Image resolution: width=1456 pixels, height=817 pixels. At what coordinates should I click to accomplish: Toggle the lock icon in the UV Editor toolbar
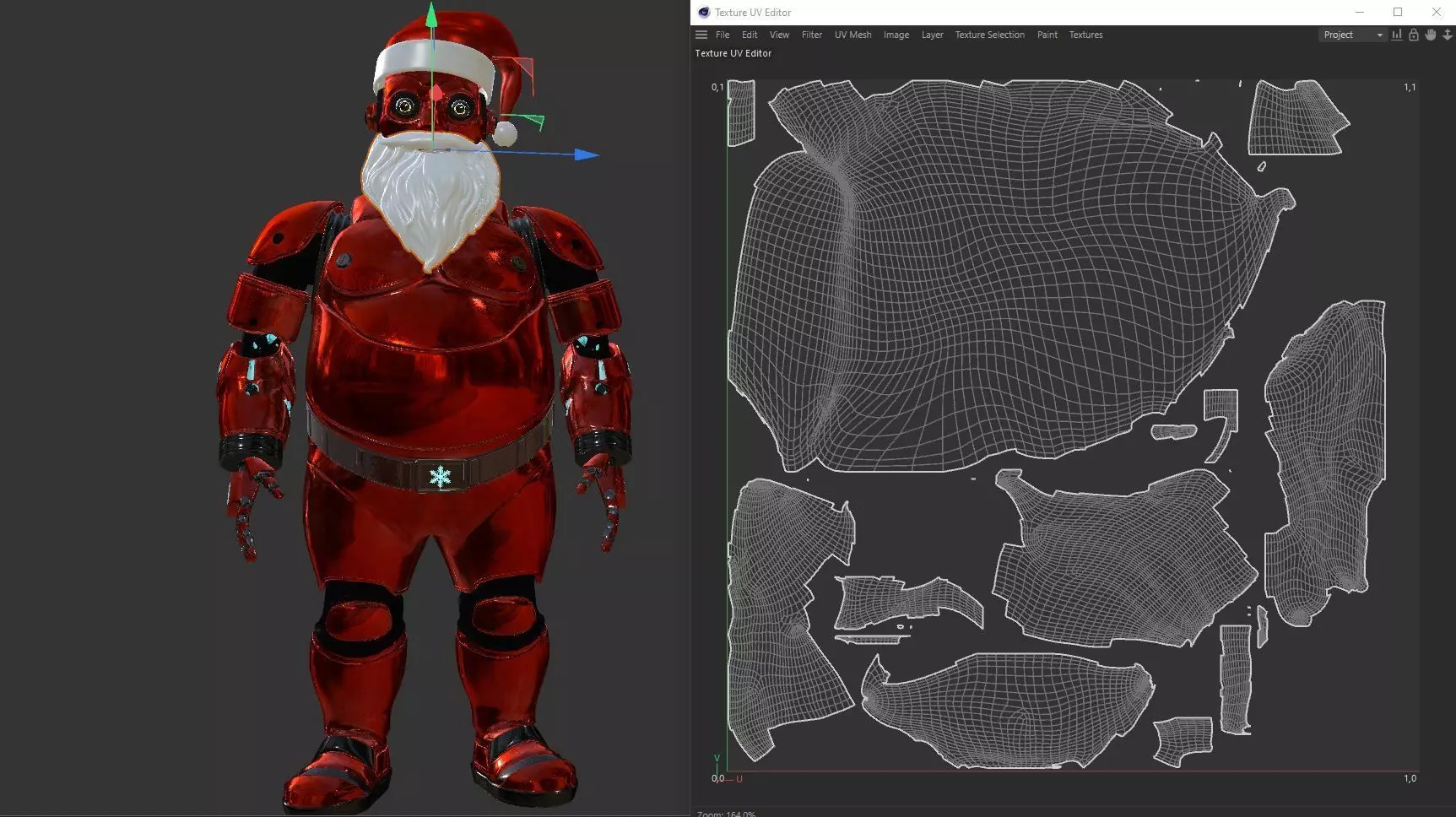(1414, 35)
